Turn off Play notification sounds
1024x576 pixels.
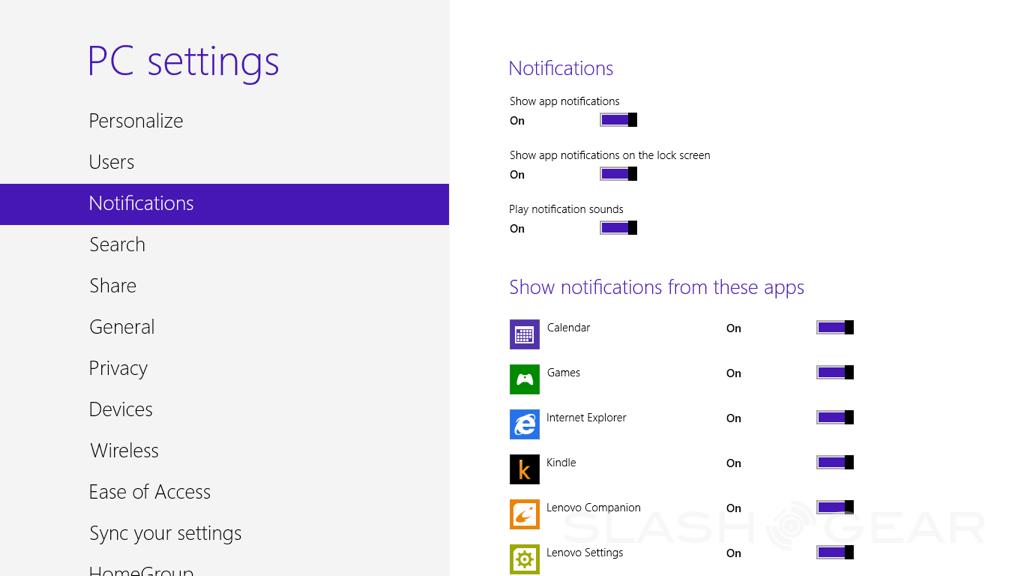[618, 228]
